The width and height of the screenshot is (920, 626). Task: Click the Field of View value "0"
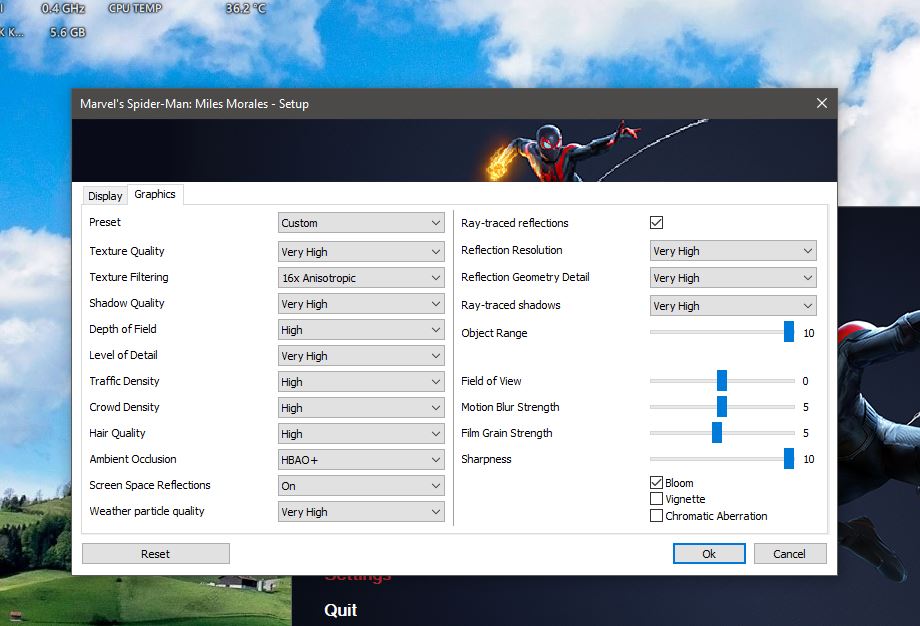(x=806, y=381)
